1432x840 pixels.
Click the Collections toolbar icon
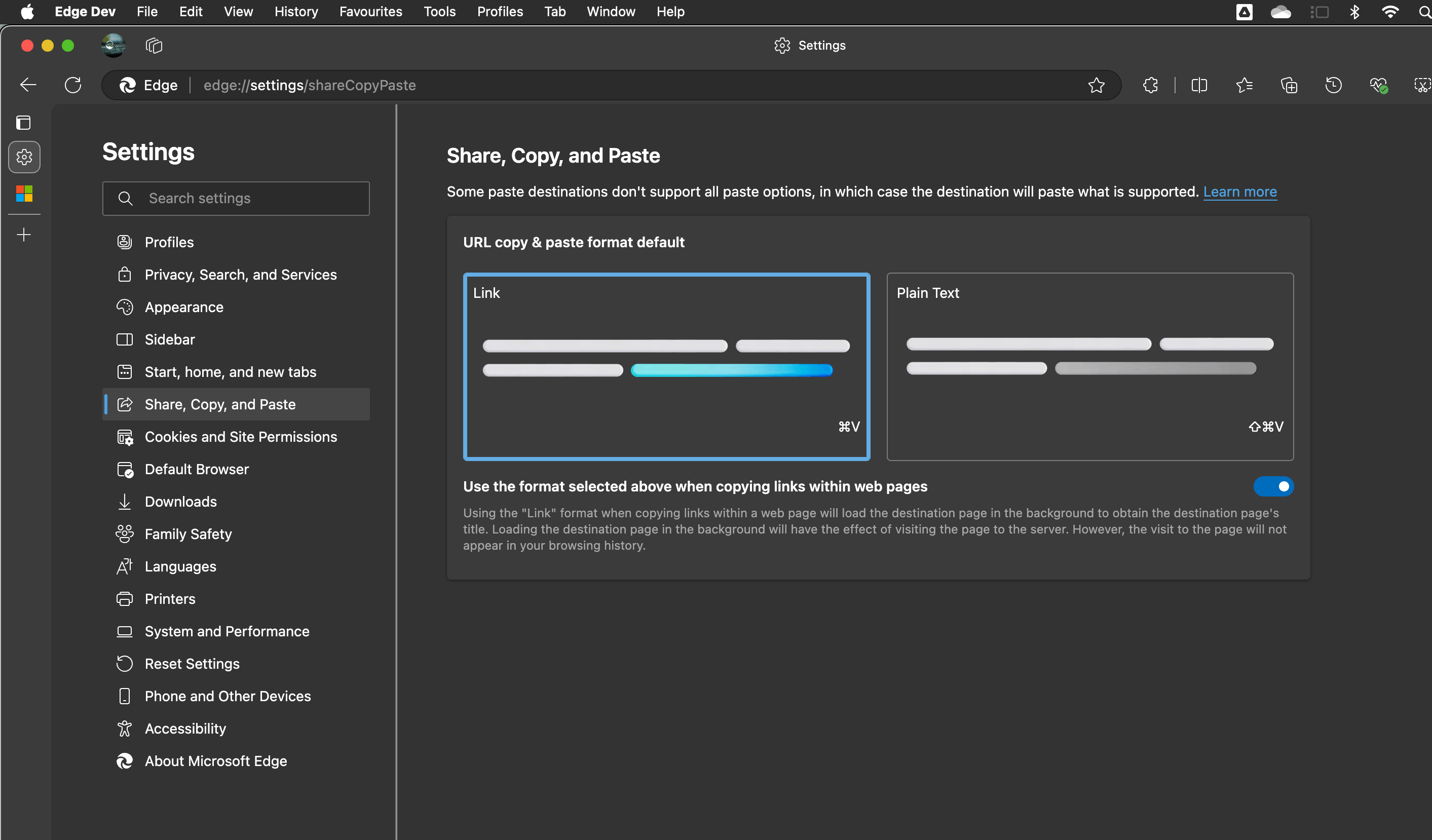[1289, 85]
